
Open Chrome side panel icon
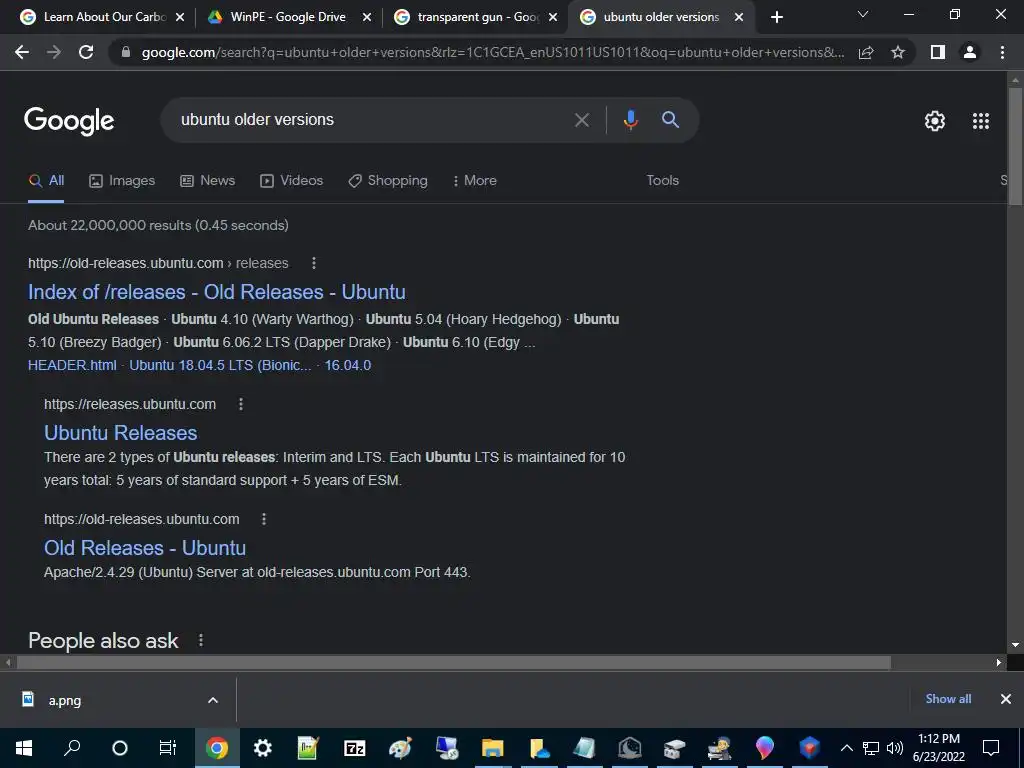pyautogui.click(x=938, y=52)
